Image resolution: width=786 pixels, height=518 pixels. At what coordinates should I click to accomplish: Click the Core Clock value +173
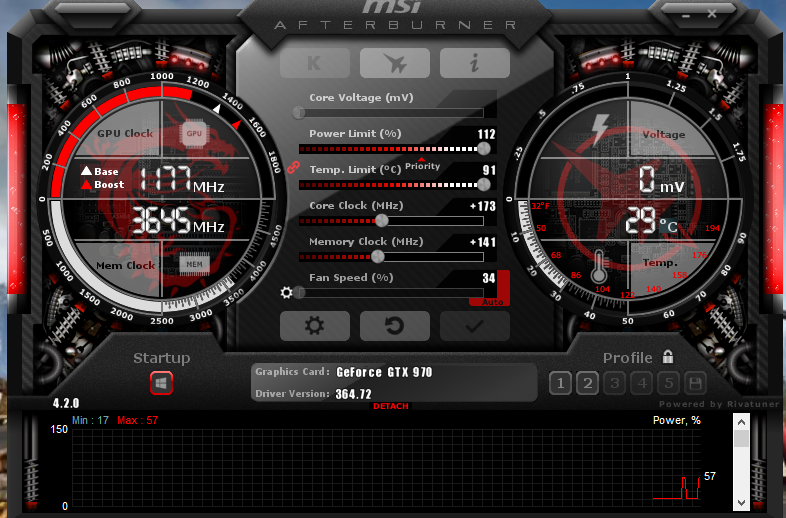(x=483, y=206)
